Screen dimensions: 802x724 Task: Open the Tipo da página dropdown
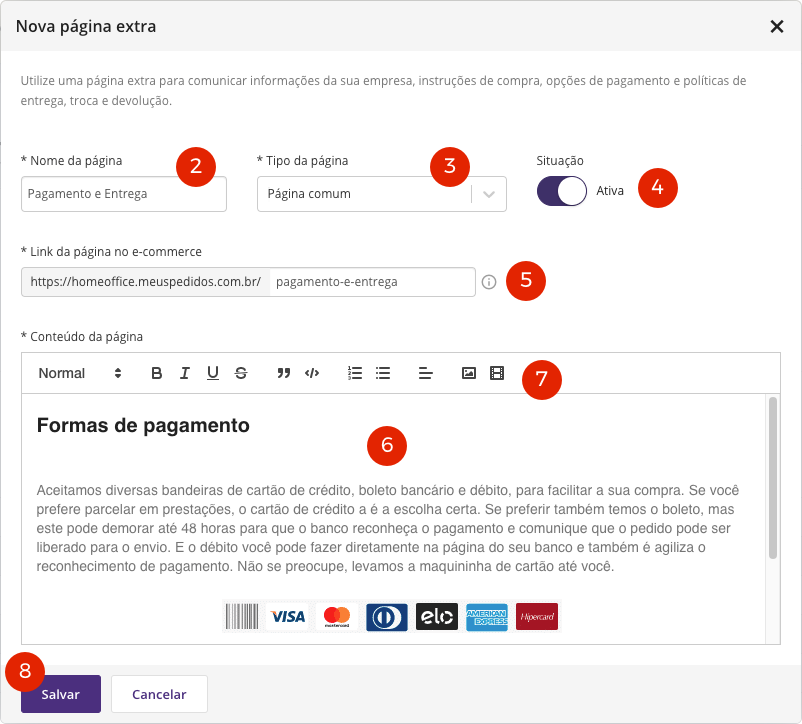pos(382,194)
